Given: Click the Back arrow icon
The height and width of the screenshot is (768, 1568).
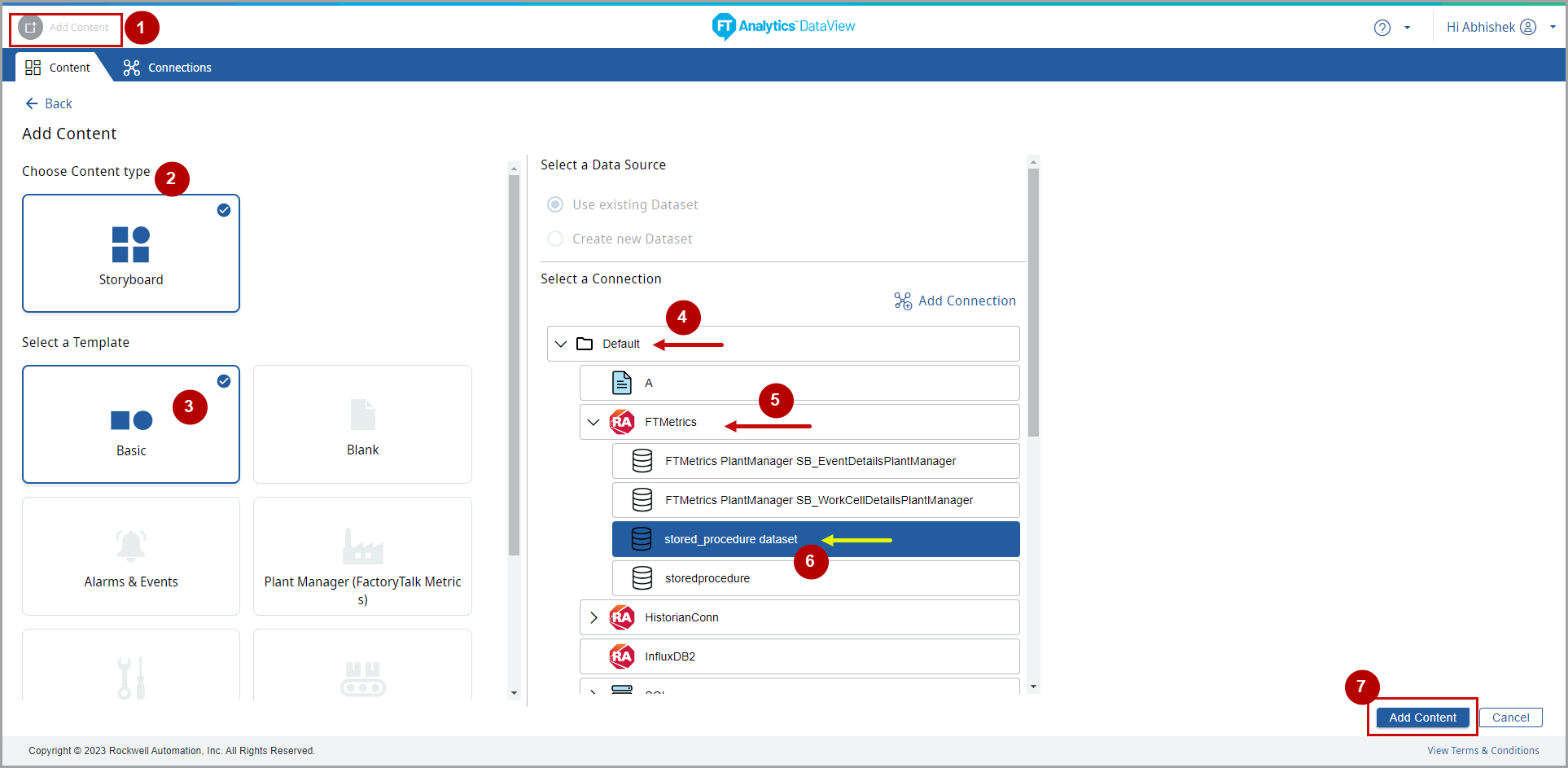Looking at the screenshot, I should point(32,103).
